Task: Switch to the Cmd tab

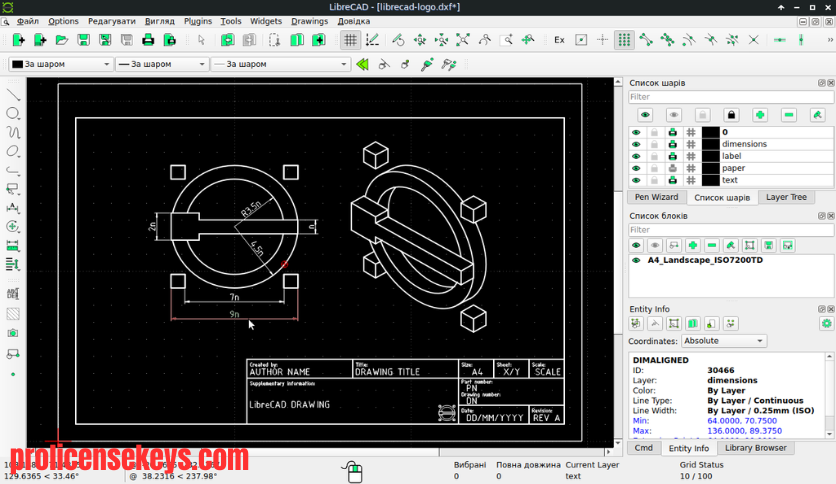Action: point(644,448)
